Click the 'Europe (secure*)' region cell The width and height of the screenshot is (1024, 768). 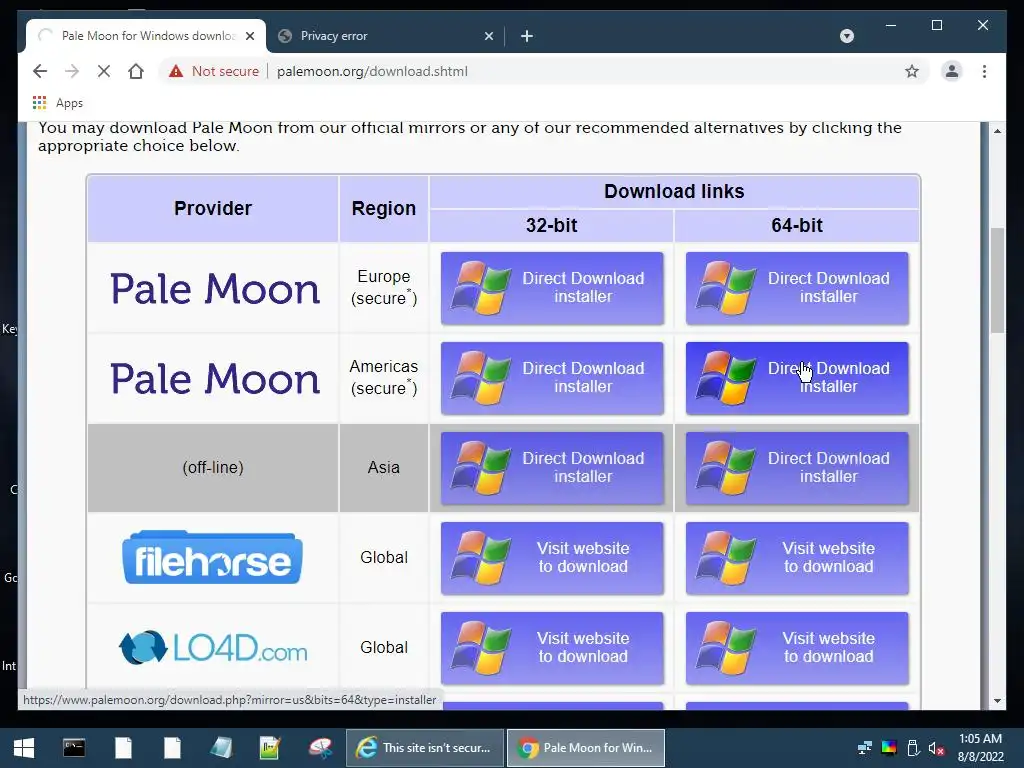(383, 287)
